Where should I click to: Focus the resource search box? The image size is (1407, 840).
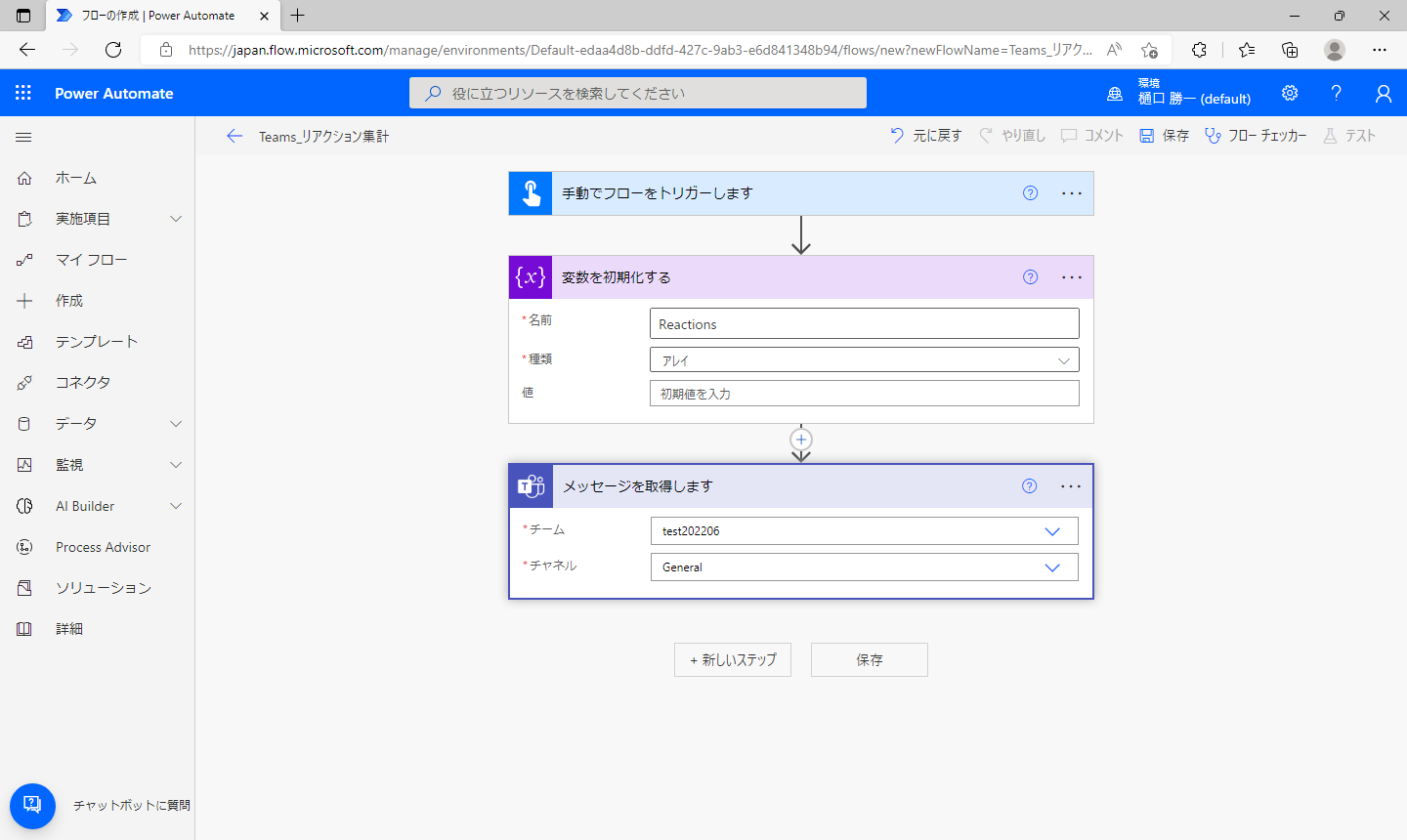pos(638,93)
